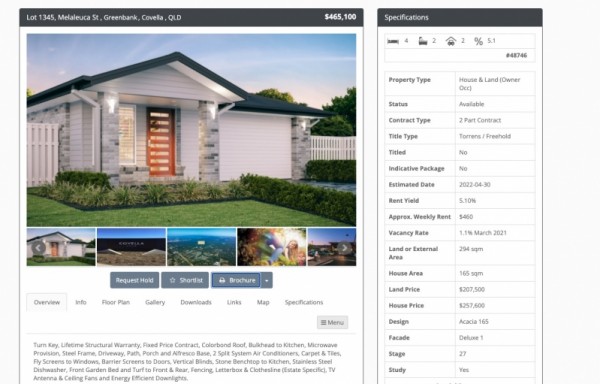The height and width of the screenshot is (384, 600).
Task: Open the Gallery tab
Action: point(155,302)
